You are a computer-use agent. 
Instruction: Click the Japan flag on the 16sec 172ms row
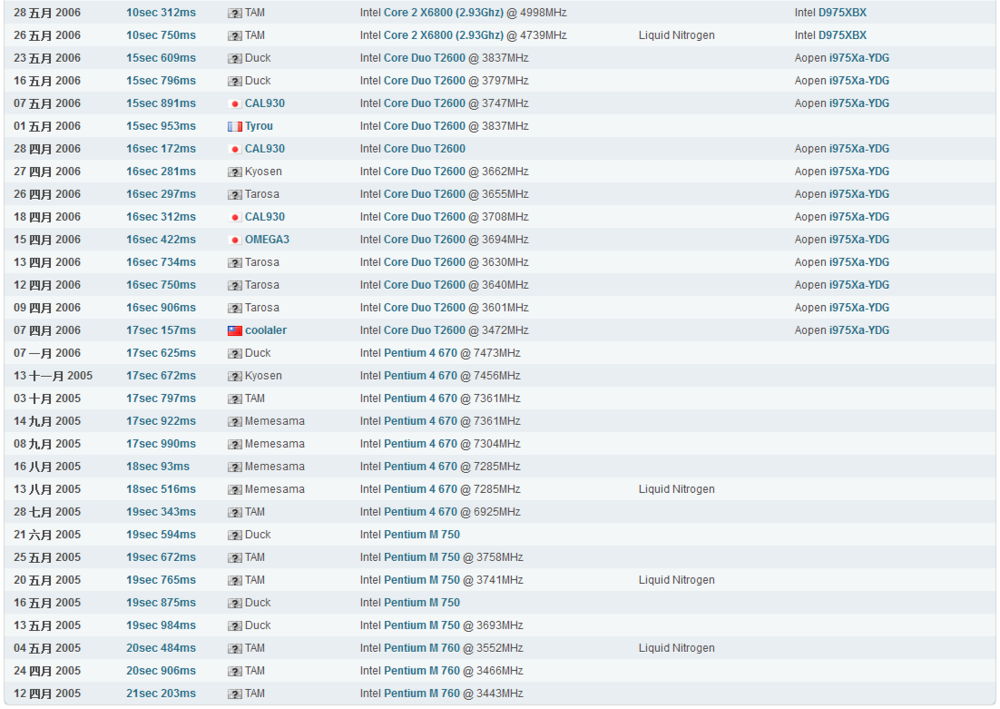[235, 149]
